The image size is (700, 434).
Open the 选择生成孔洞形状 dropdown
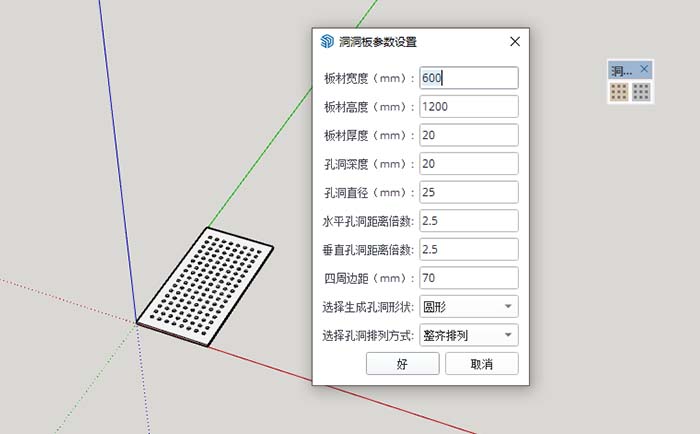pos(469,306)
